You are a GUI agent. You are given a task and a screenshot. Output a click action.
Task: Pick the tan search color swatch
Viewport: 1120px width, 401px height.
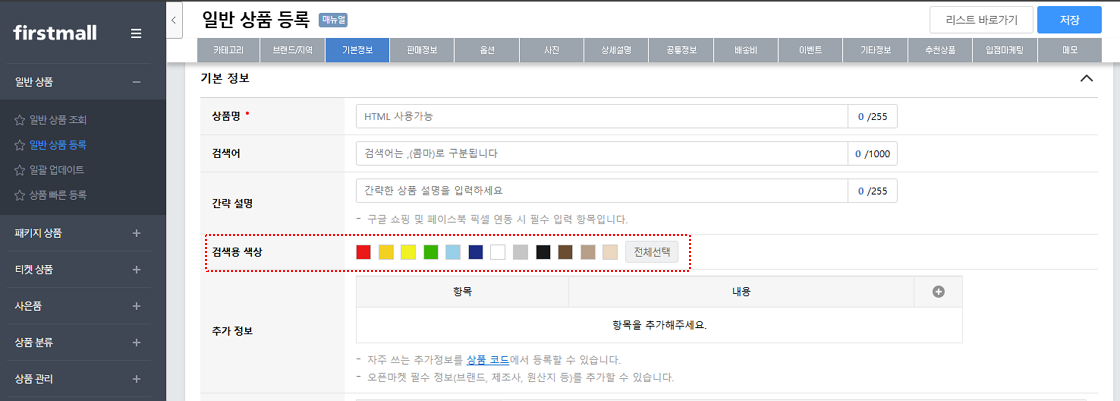(588, 252)
